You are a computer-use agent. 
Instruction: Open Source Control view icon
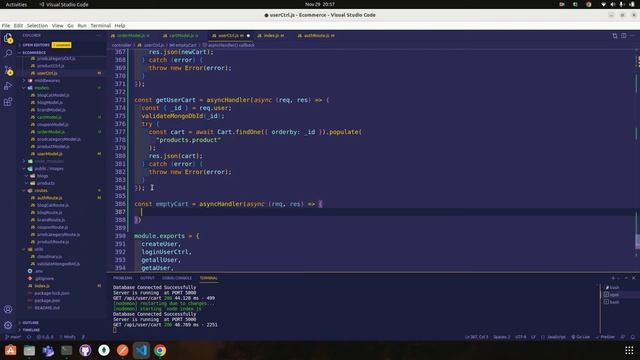coord(8,70)
